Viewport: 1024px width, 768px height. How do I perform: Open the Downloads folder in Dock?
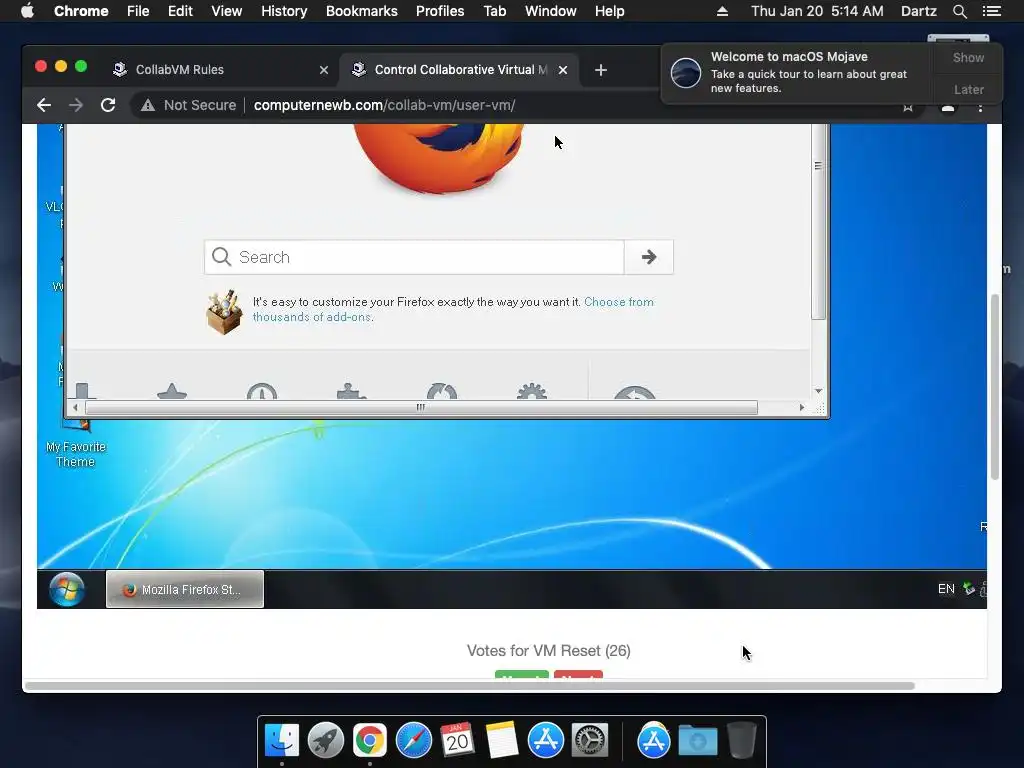coord(697,741)
